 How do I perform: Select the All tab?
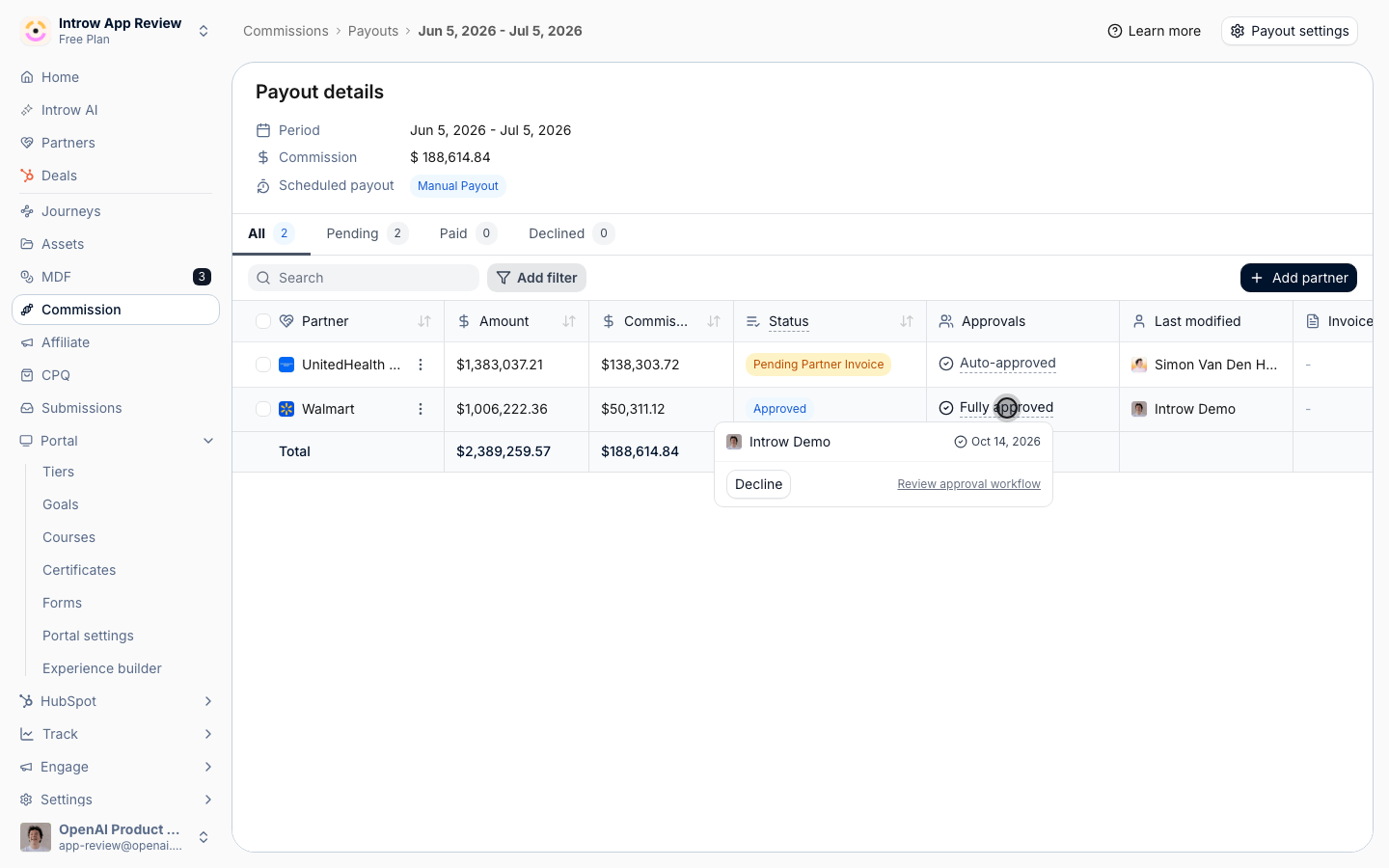click(271, 233)
